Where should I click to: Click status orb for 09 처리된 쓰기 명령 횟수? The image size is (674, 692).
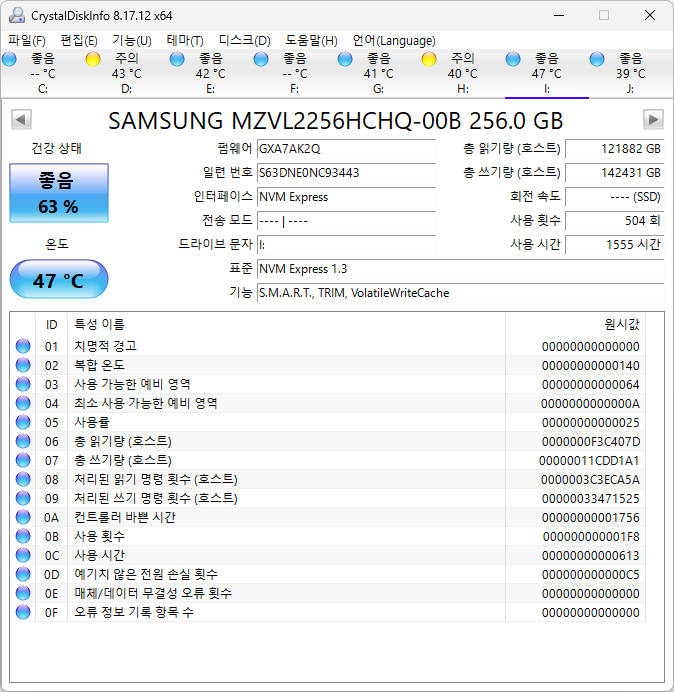point(23,498)
